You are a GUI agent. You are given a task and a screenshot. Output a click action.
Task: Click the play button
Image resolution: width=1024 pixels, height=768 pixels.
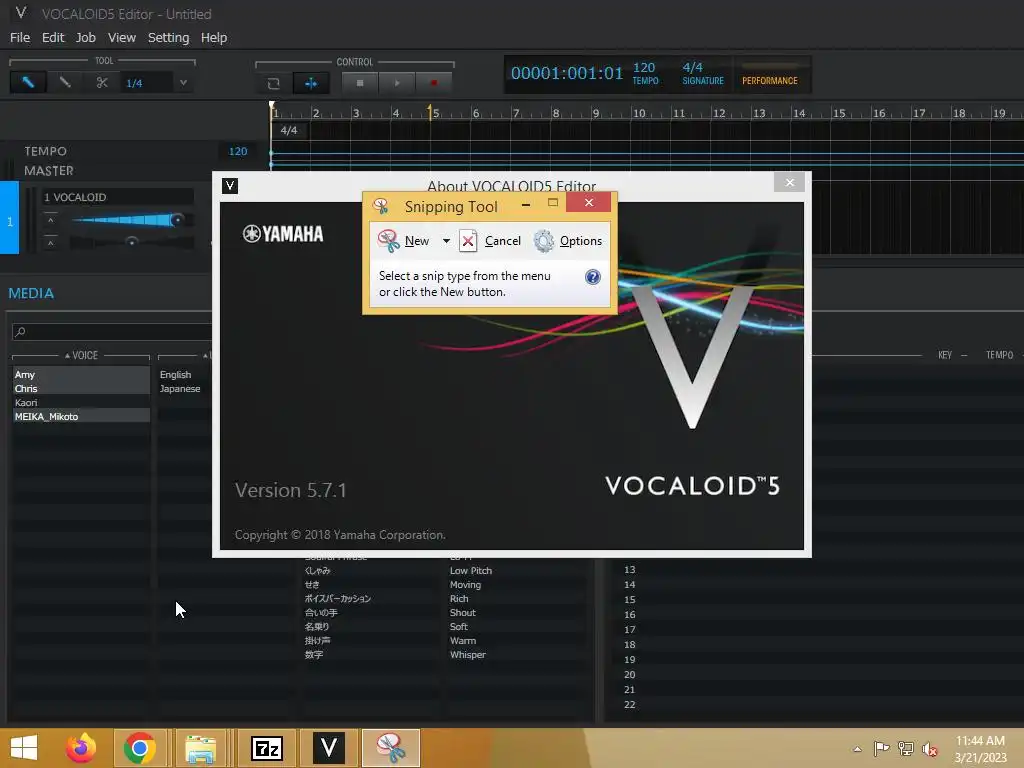tap(397, 83)
